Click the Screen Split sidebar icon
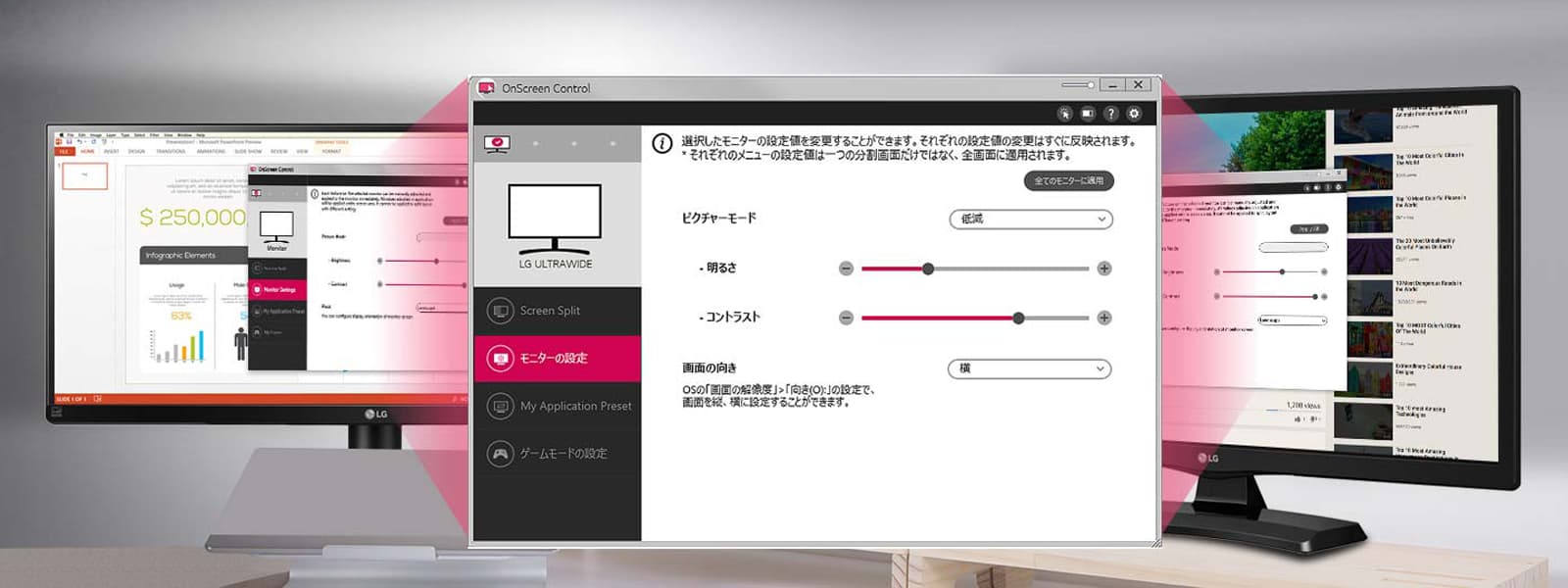1568x588 pixels. point(500,311)
